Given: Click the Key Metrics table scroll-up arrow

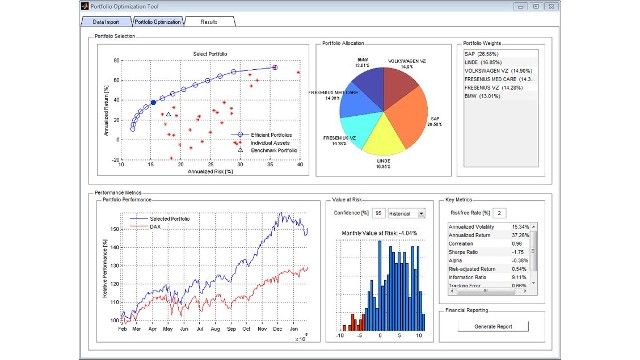Looking at the screenshot, I should (x=533, y=227).
